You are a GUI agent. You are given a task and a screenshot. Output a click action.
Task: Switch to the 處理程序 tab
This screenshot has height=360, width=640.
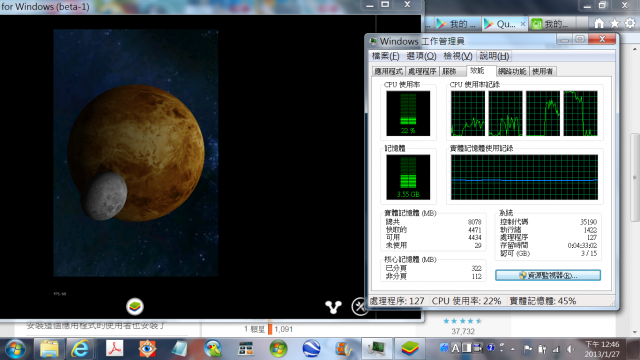(422, 71)
